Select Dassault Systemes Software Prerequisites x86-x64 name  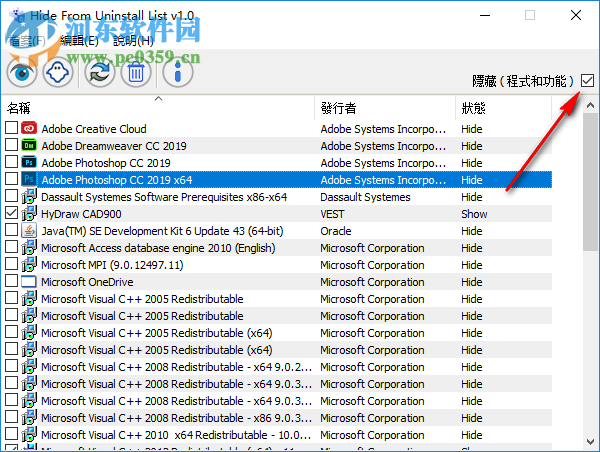[x=164, y=197]
